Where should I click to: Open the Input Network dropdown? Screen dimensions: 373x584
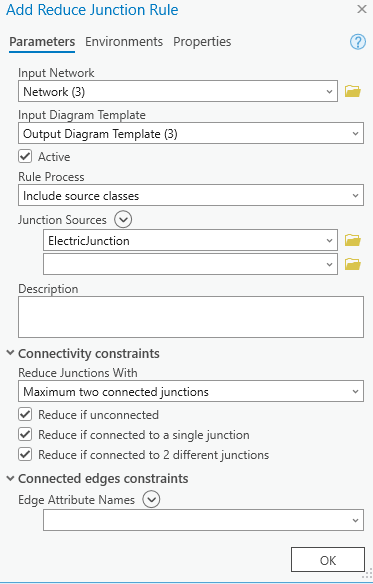pyautogui.click(x=178, y=91)
